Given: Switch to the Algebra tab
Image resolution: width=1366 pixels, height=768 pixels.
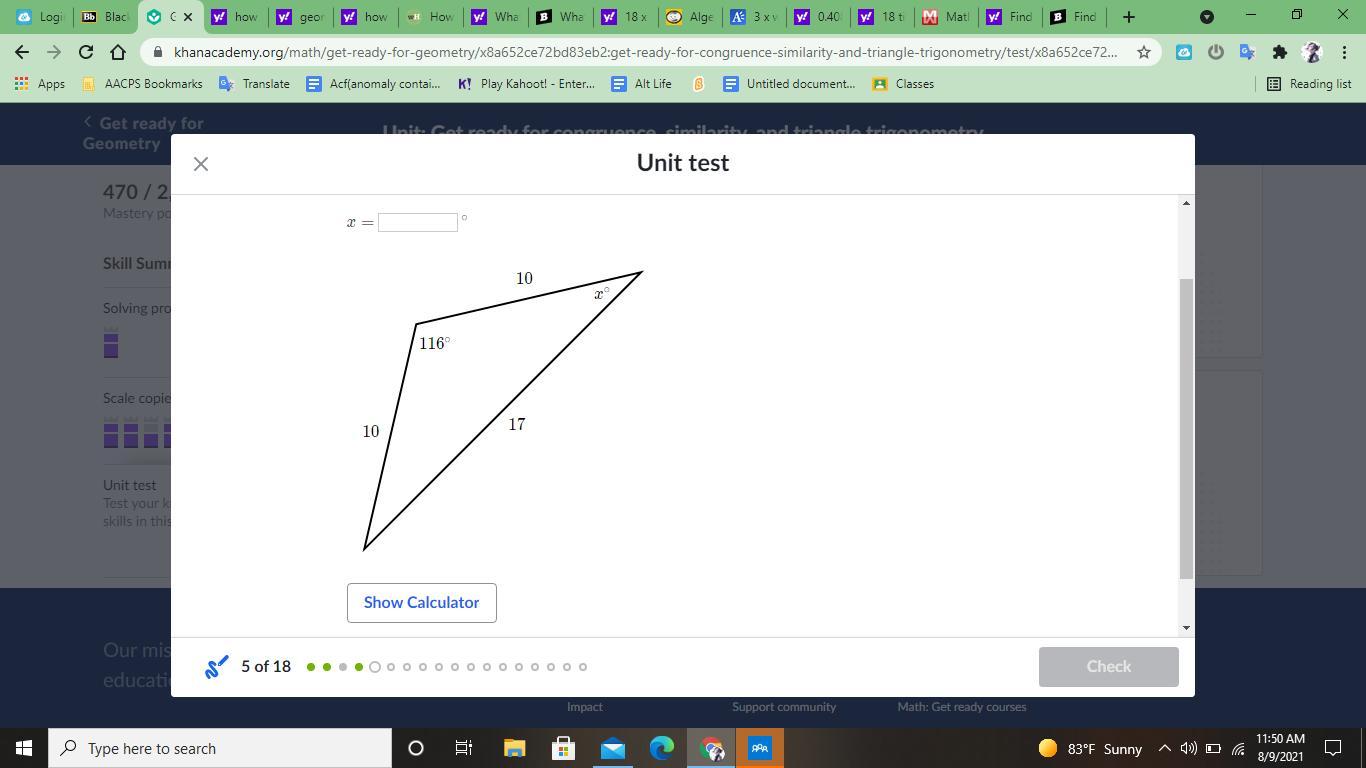Looking at the screenshot, I should [x=690, y=17].
